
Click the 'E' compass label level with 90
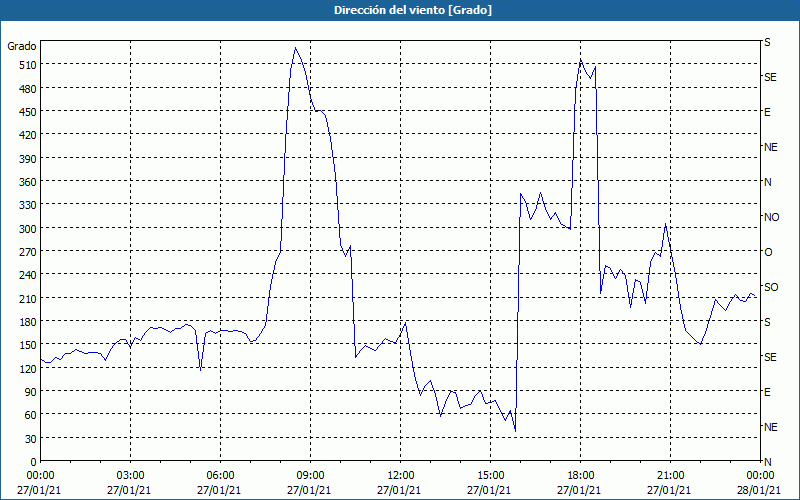(767, 392)
